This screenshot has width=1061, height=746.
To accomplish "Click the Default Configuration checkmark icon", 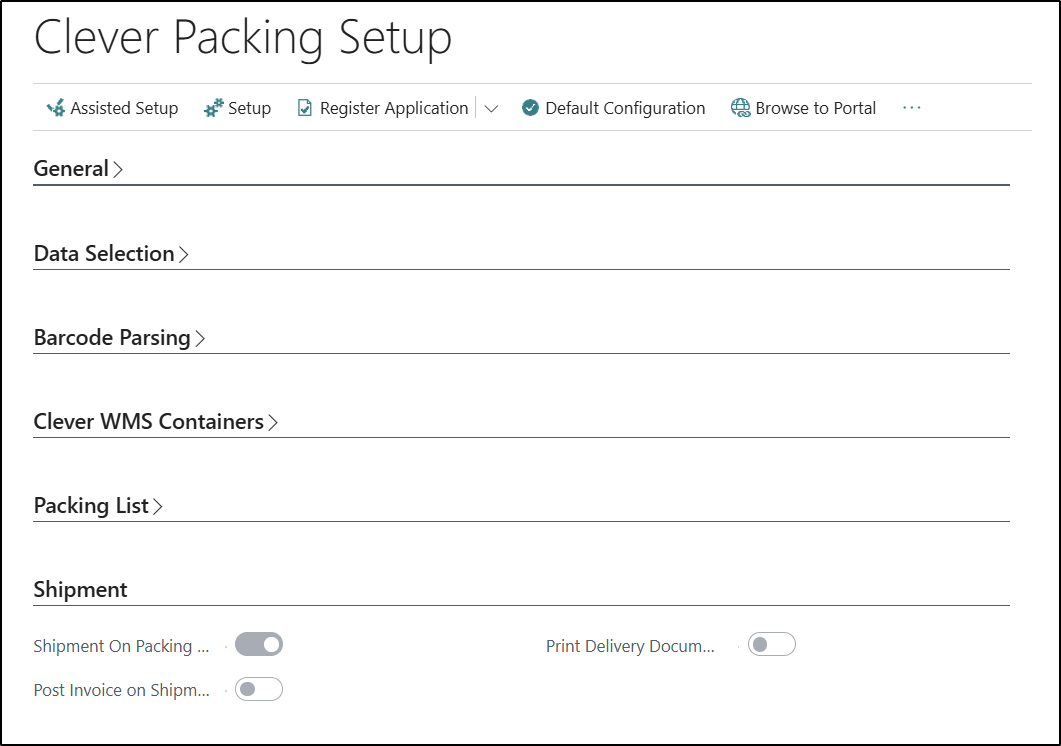I will tap(531, 108).
